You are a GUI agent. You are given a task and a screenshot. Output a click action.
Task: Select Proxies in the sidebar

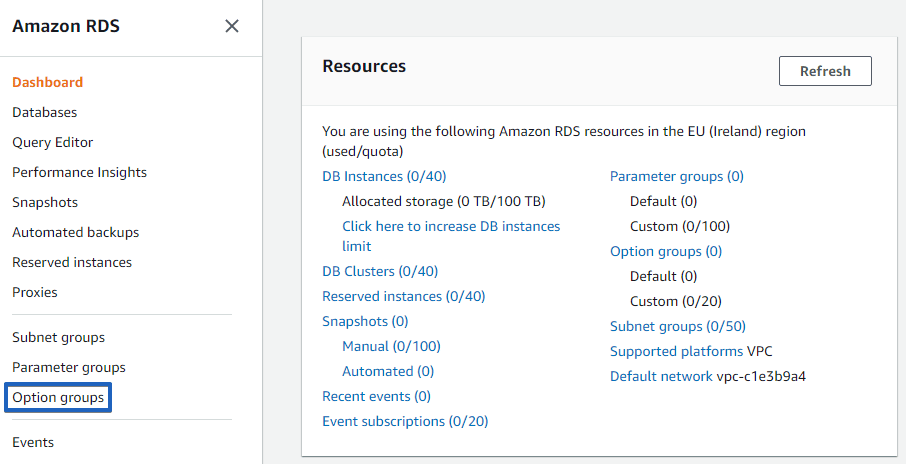[x=34, y=292]
